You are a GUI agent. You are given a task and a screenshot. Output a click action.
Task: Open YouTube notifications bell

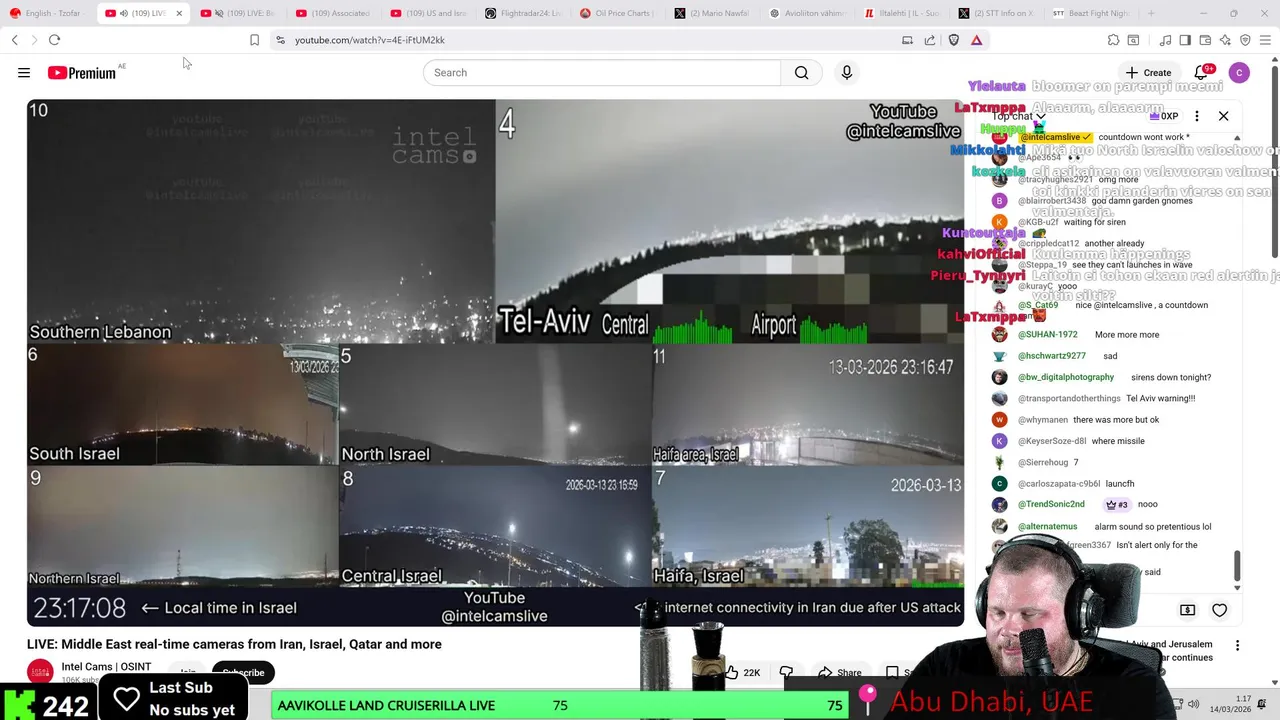[x=1202, y=72]
